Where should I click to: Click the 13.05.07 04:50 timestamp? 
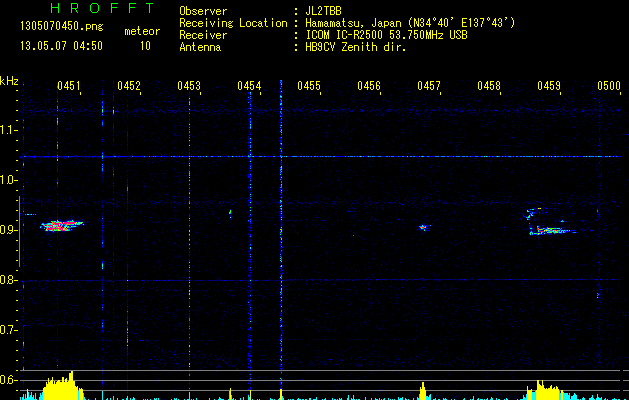click(60, 45)
